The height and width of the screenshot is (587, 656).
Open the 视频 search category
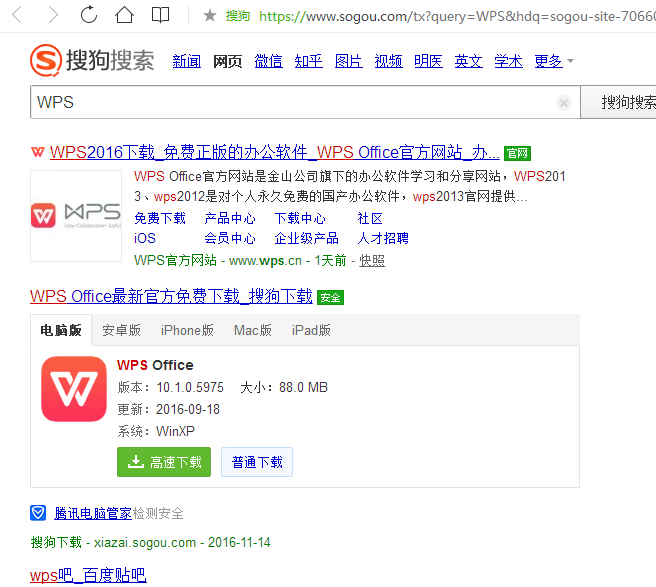pyautogui.click(x=388, y=61)
